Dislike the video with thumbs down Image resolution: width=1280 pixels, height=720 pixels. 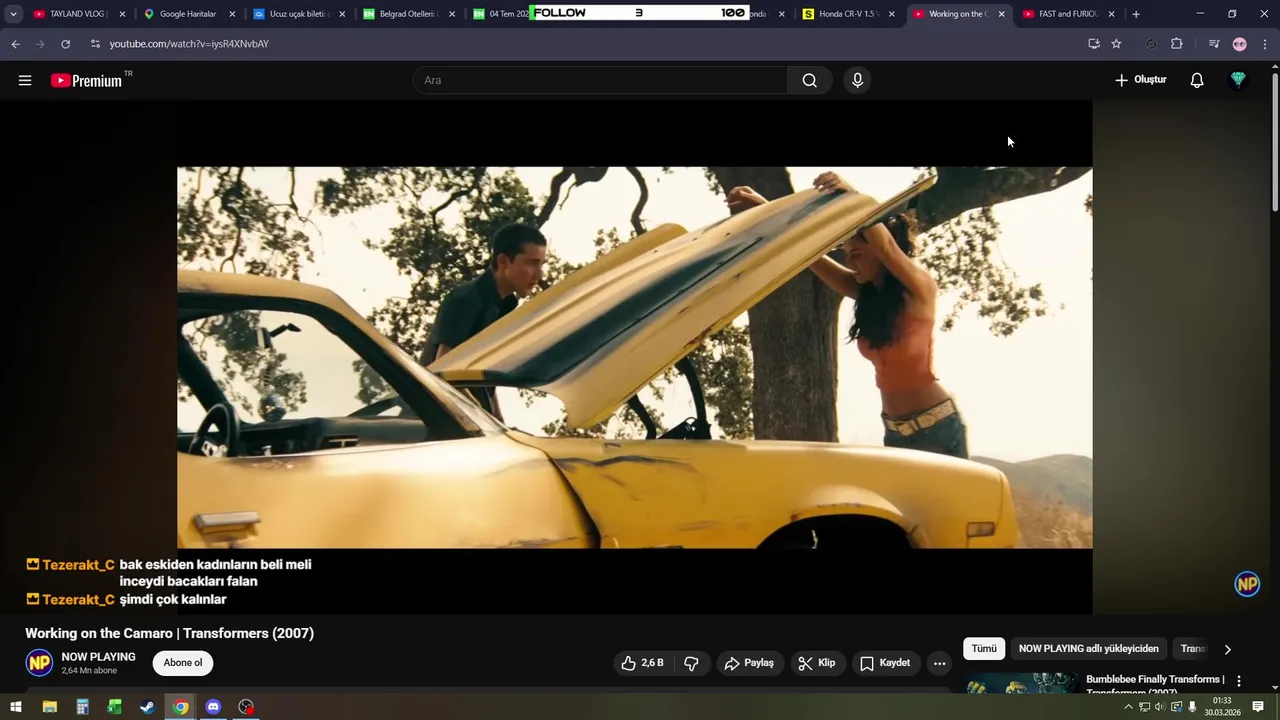point(691,663)
